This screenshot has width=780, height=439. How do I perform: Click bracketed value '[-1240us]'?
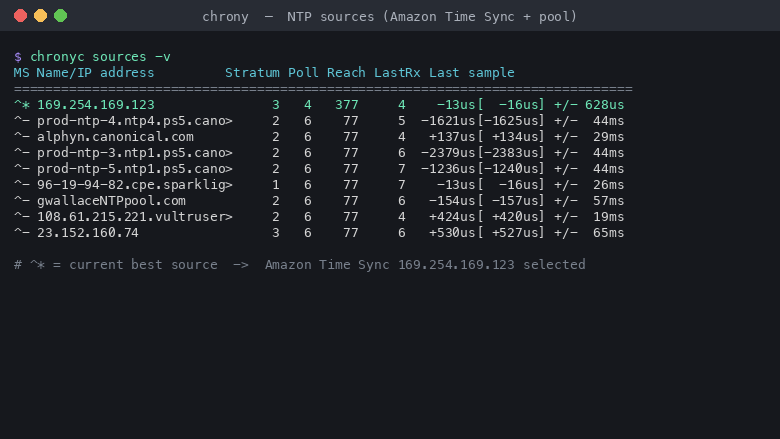pos(511,169)
